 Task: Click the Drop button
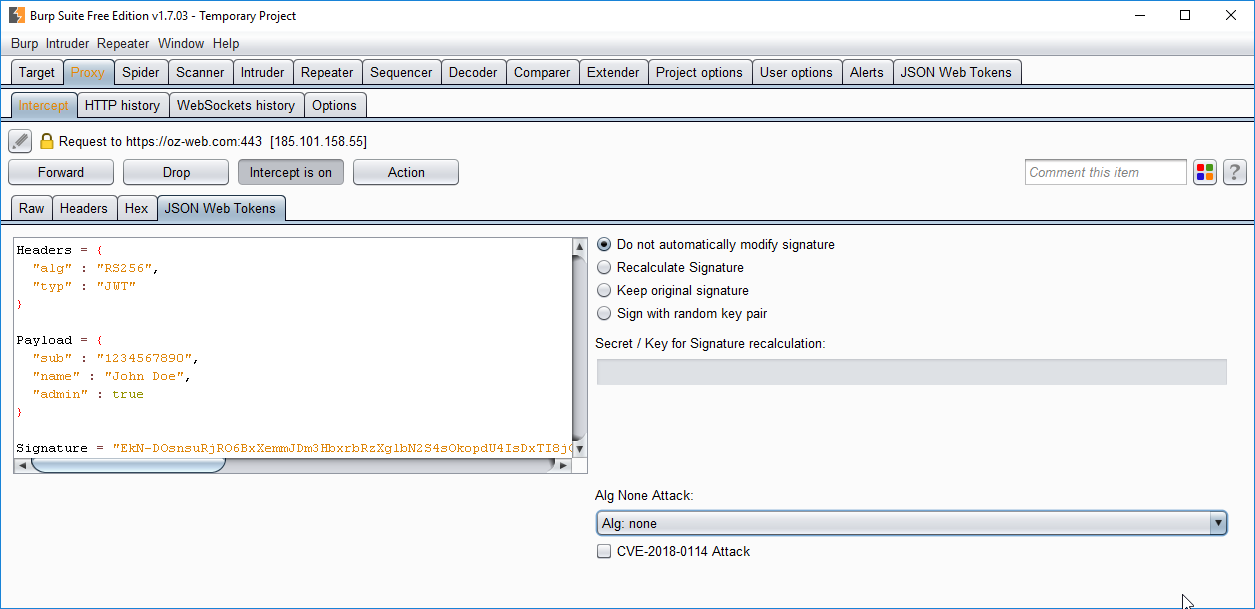[x=176, y=172]
